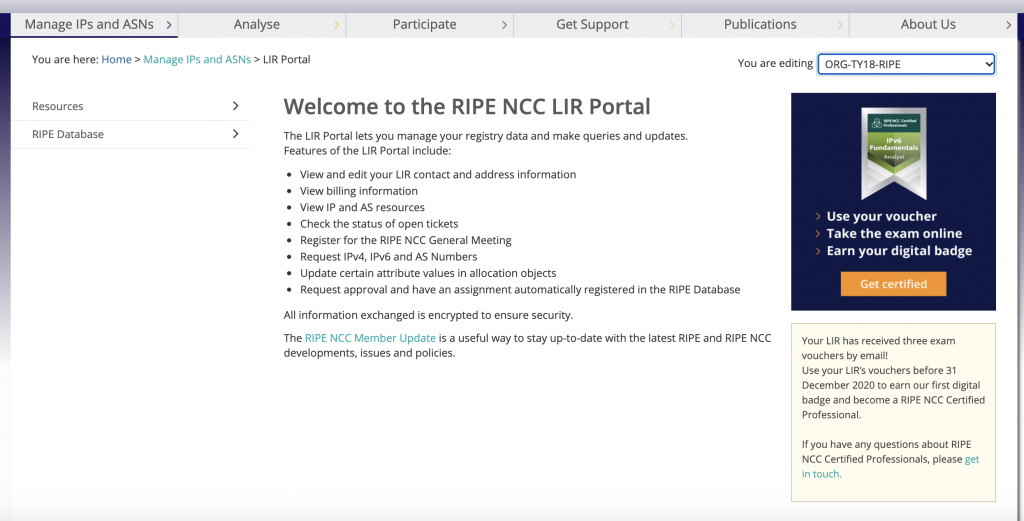Click the chevron next to Analyse
The height and width of the screenshot is (521, 1024).
337,25
